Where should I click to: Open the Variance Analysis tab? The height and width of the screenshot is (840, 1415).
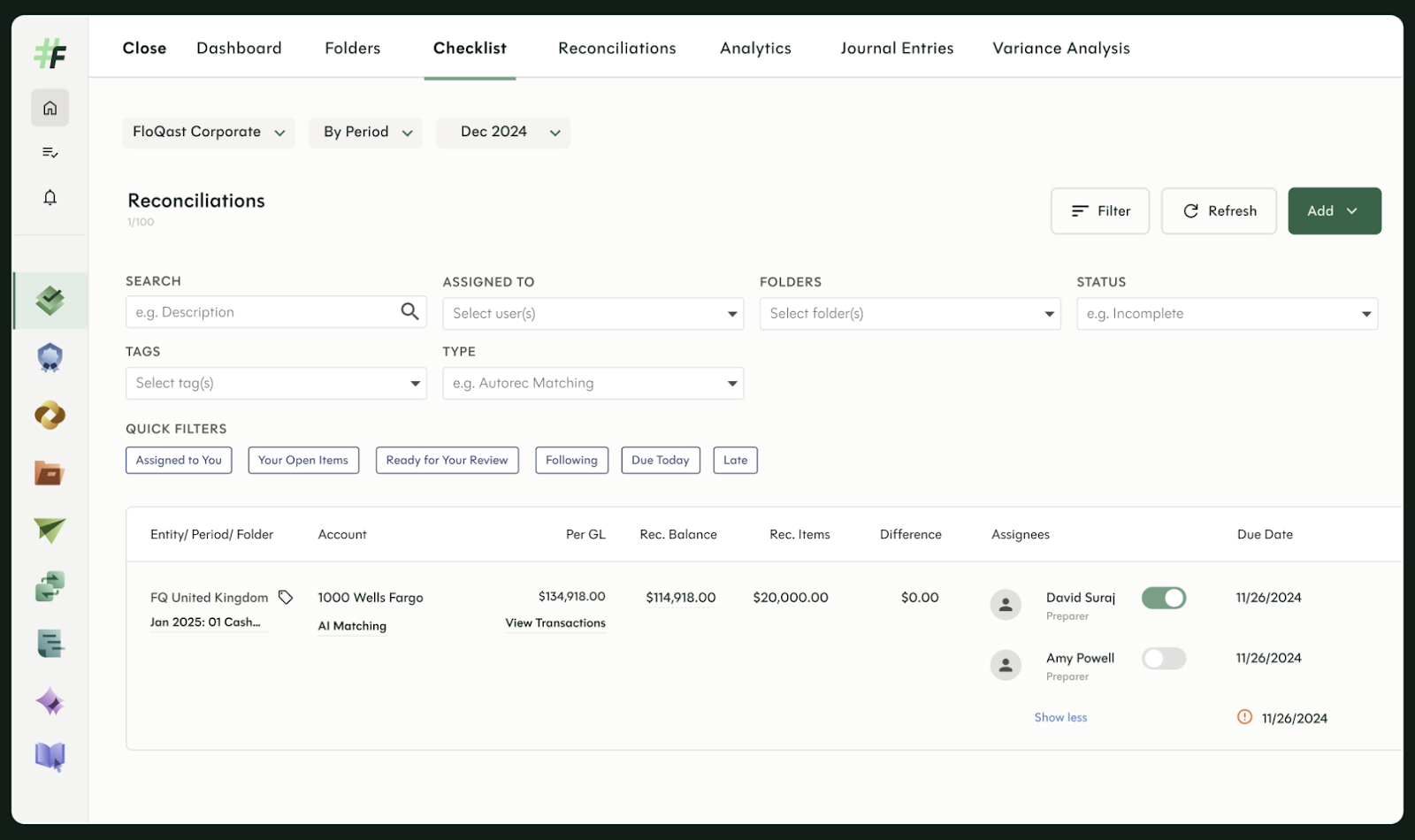[x=1061, y=49]
